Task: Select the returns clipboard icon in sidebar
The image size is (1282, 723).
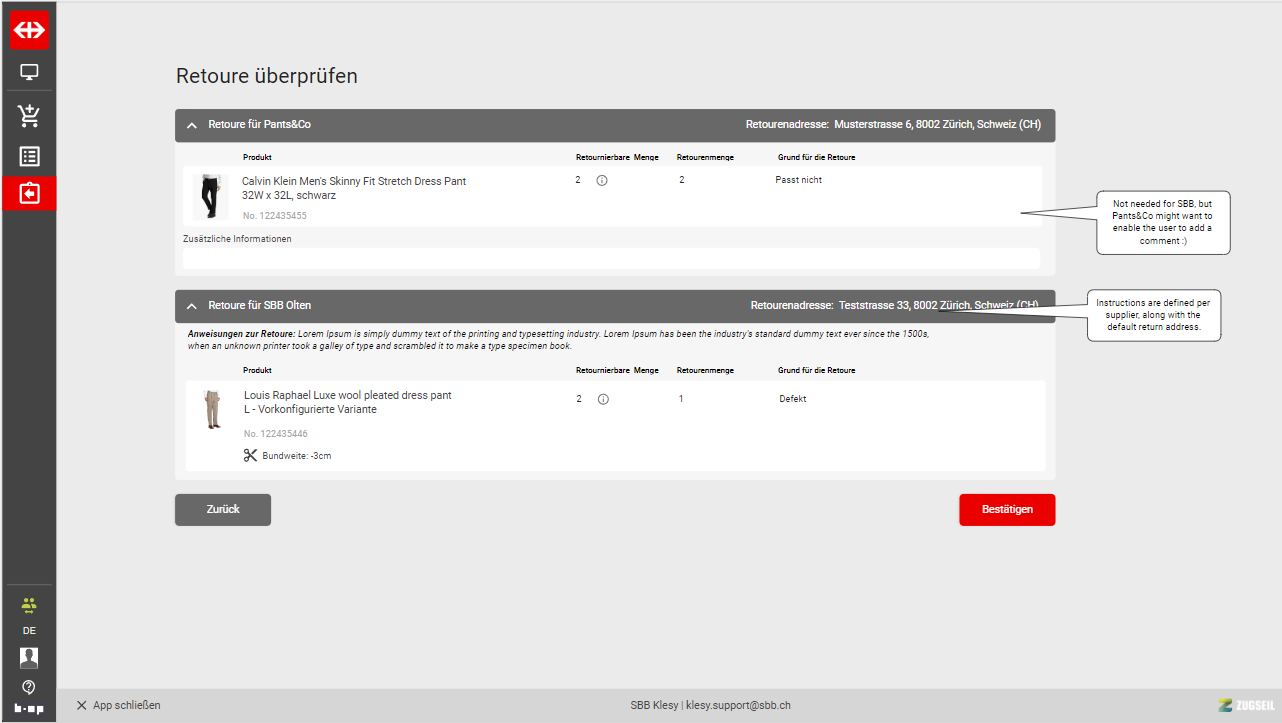Action: pos(29,193)
